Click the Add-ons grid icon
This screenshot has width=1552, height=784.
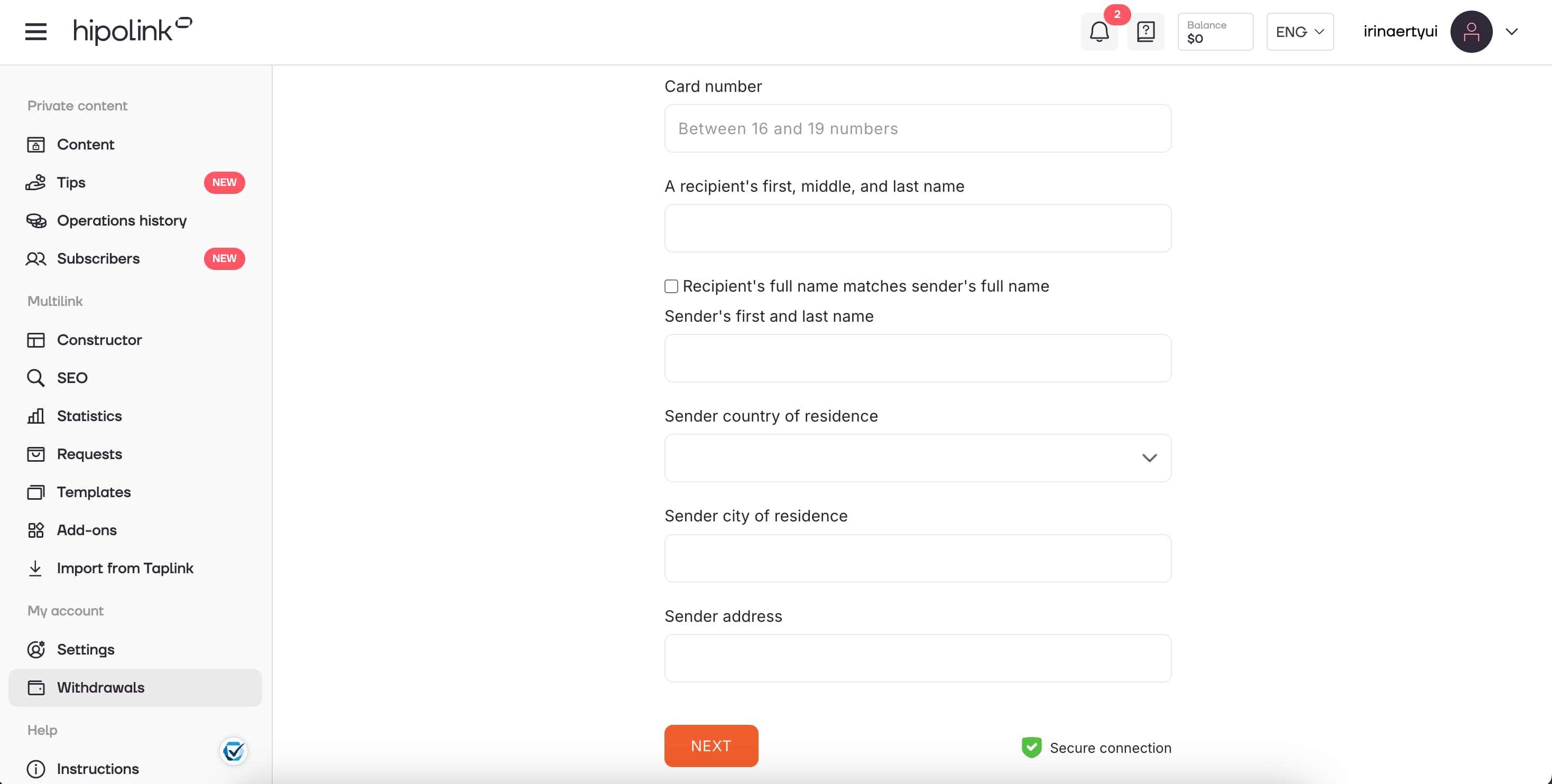pyautogui.click(x=35, y=530)
